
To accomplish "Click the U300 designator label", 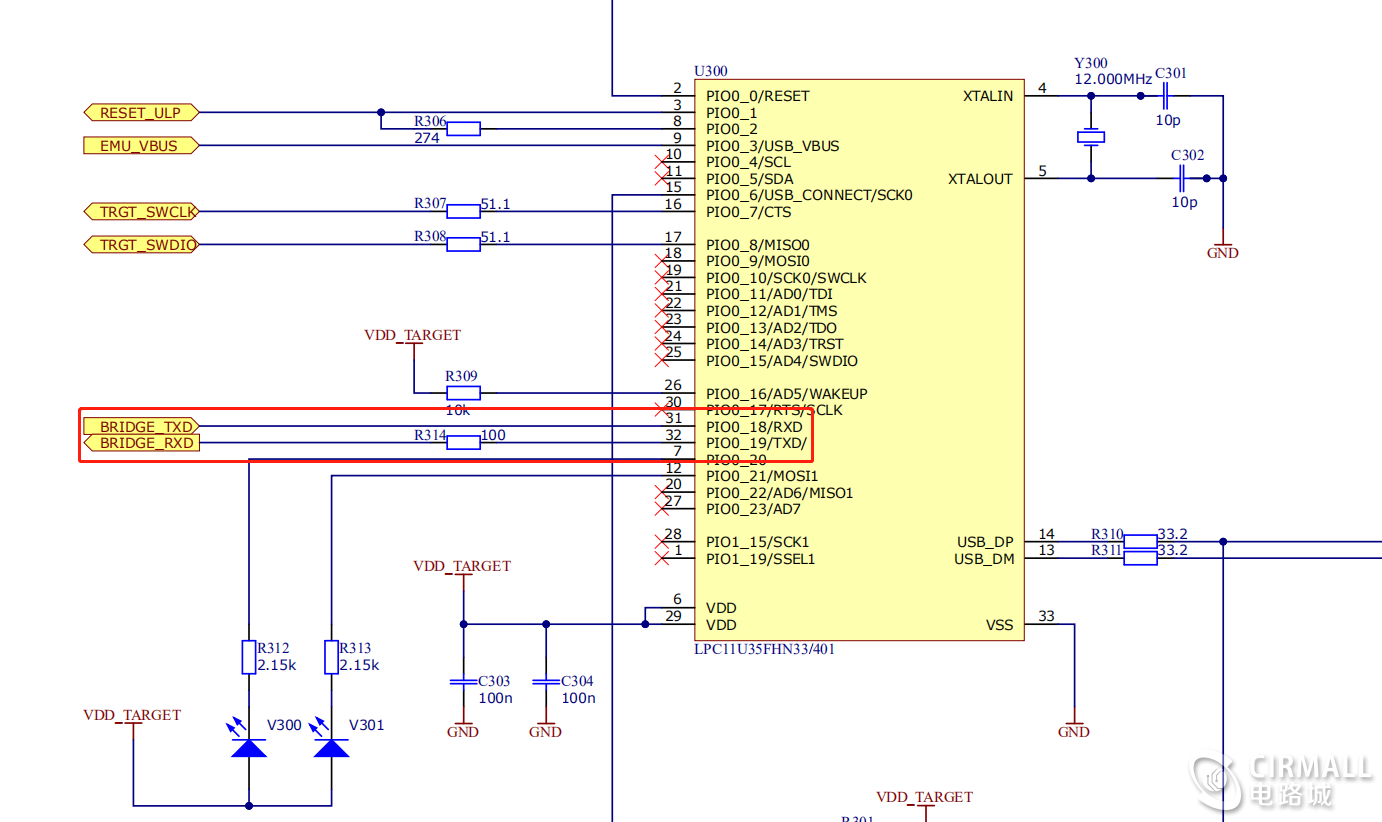I will (x=711, y=71).
